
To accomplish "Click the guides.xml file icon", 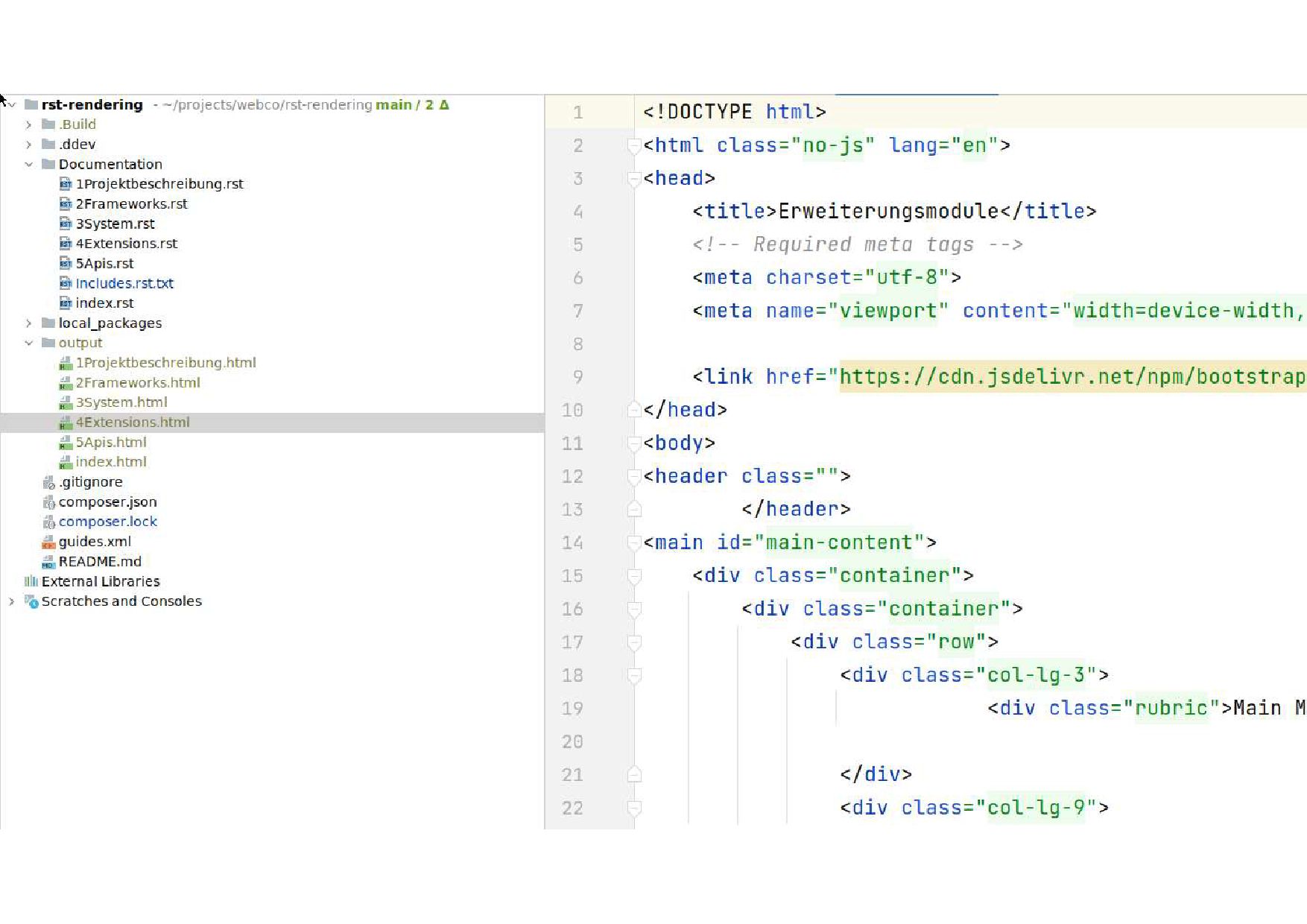I will point(49,542).
